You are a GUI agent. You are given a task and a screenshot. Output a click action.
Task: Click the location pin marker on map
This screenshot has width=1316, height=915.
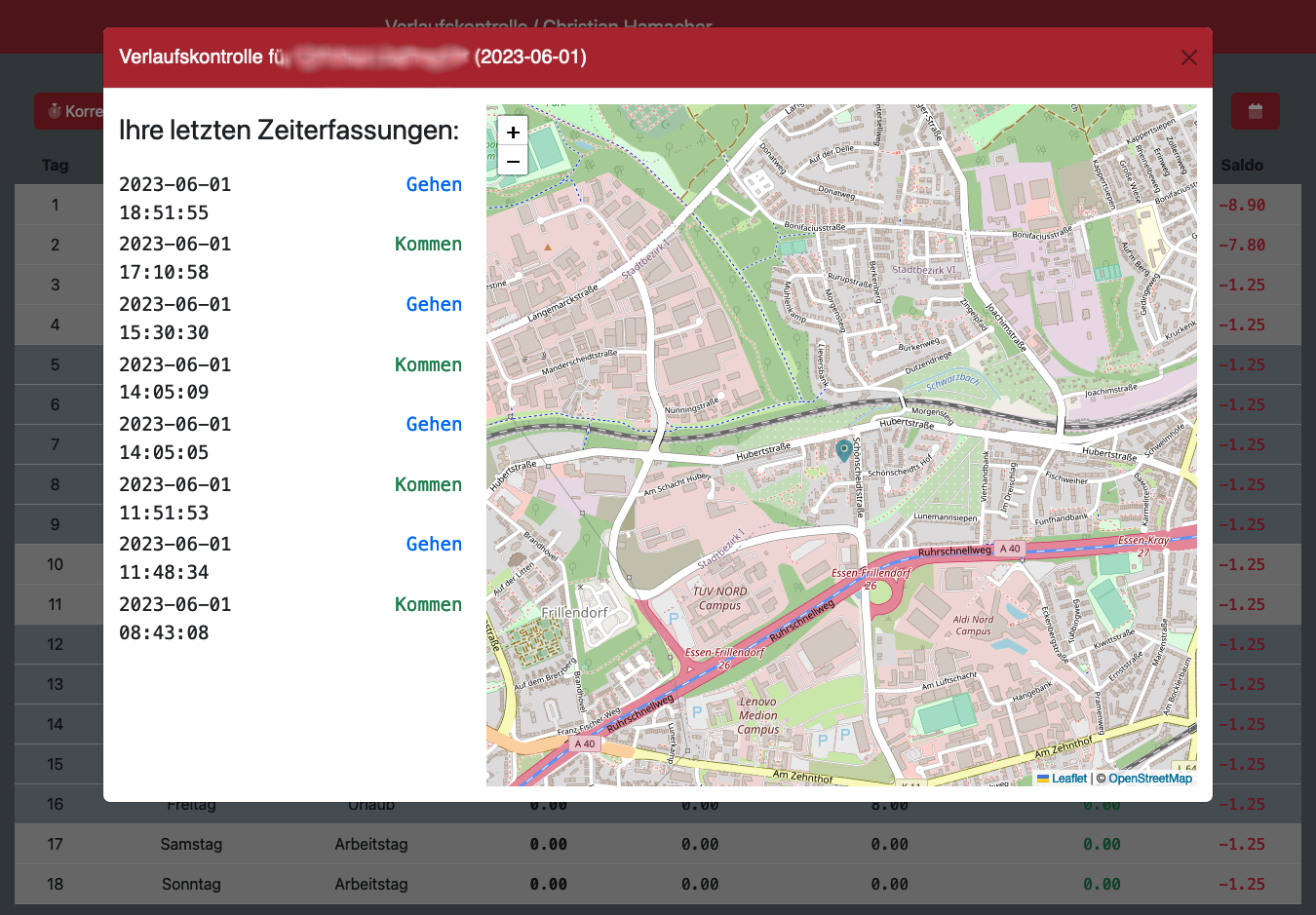843,449
